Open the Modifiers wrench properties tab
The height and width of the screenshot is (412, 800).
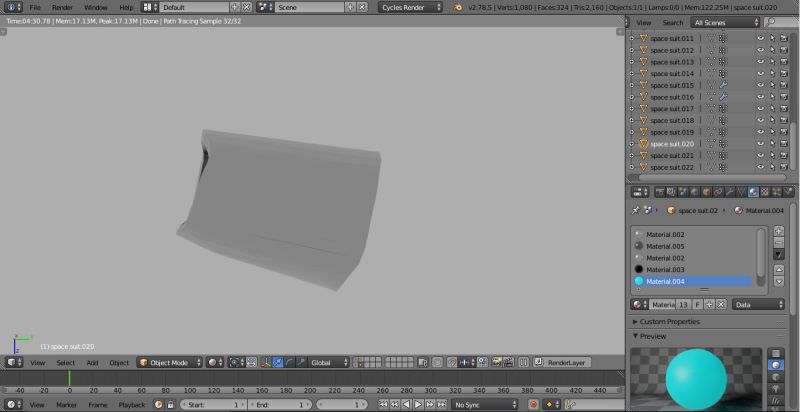(x=730, y=192)
